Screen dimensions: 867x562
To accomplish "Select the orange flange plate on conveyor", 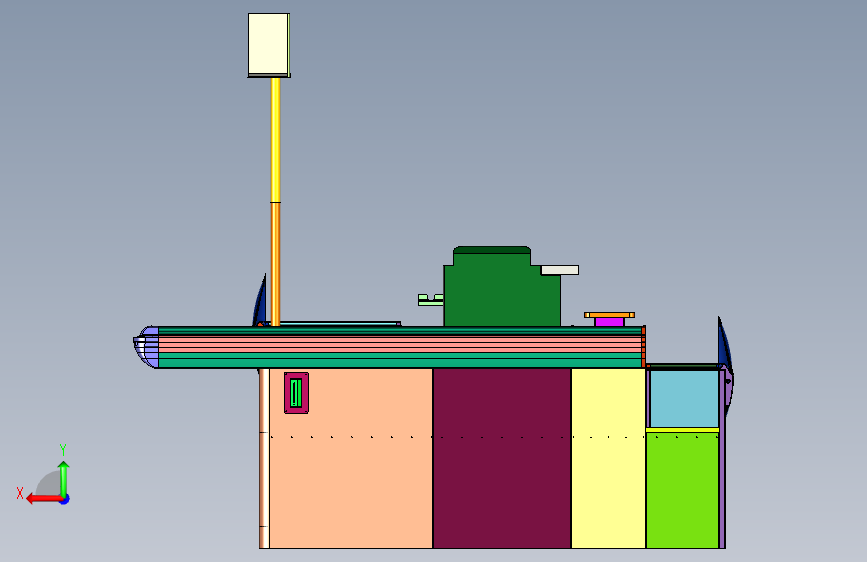I will (x=609, y=315).
